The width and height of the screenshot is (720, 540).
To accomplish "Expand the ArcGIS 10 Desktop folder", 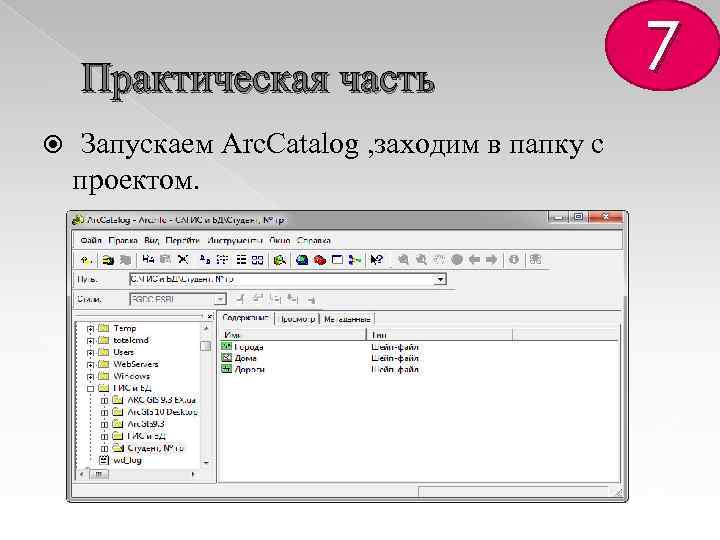I will click(x=104, y=412).
